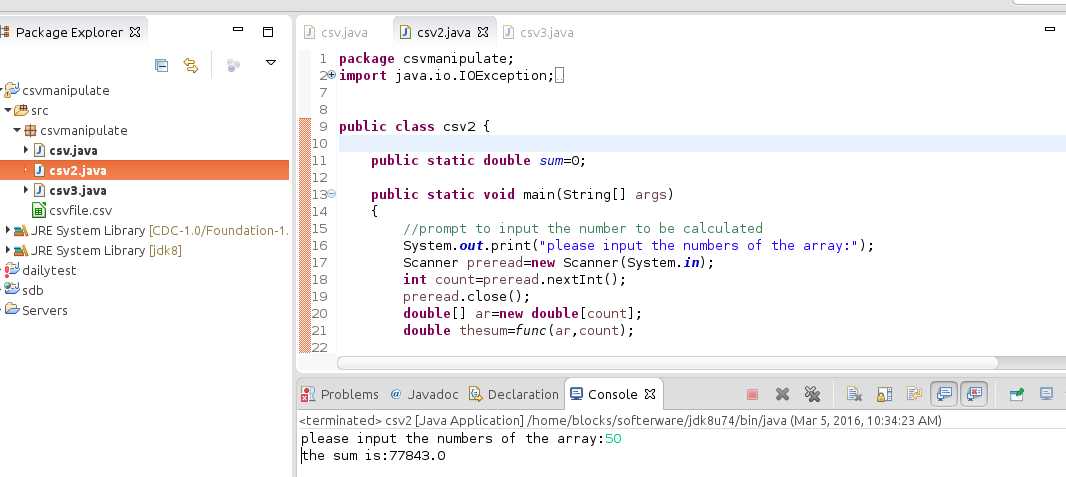Pin the Console view
This screenshot has height=477, width=1066.
tap(1016, 394)
